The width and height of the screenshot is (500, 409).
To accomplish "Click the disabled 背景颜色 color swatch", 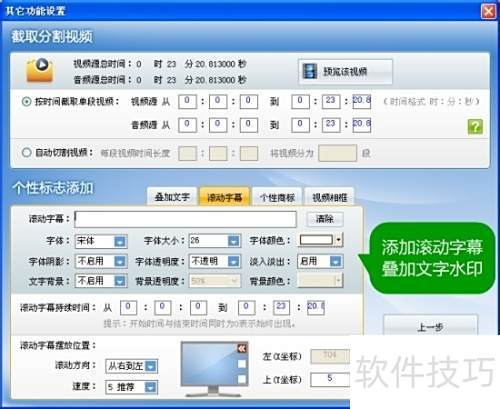I will click(320, 281).
